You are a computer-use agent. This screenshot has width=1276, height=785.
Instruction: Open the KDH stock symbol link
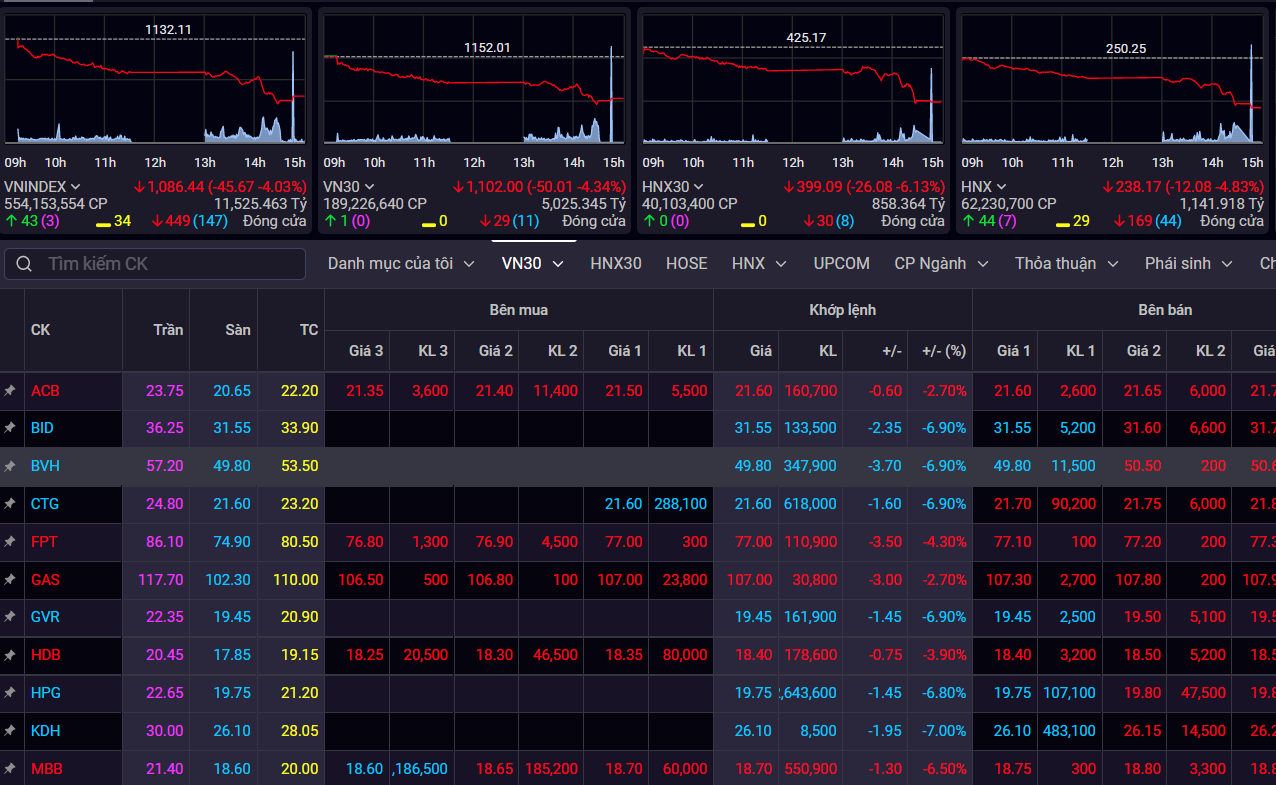[x=46, y=731]
